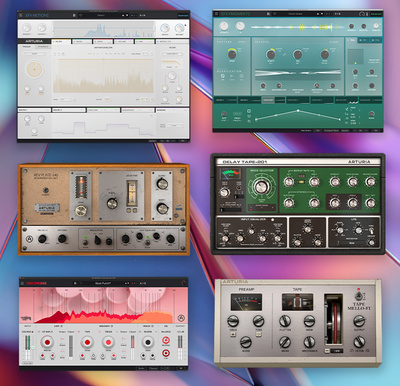
Task: Click the Output knob on Tape Mello-Fi
Action: click(359, 321)
